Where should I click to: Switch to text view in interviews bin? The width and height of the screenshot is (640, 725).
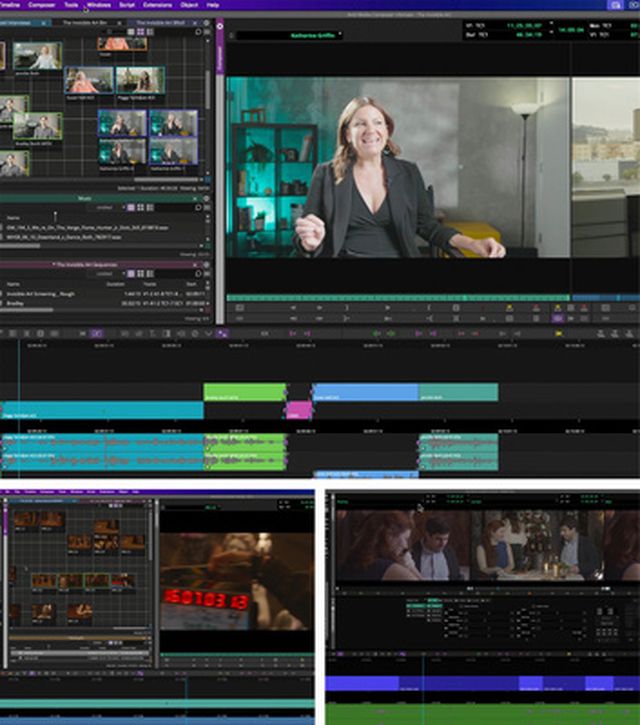131,31
